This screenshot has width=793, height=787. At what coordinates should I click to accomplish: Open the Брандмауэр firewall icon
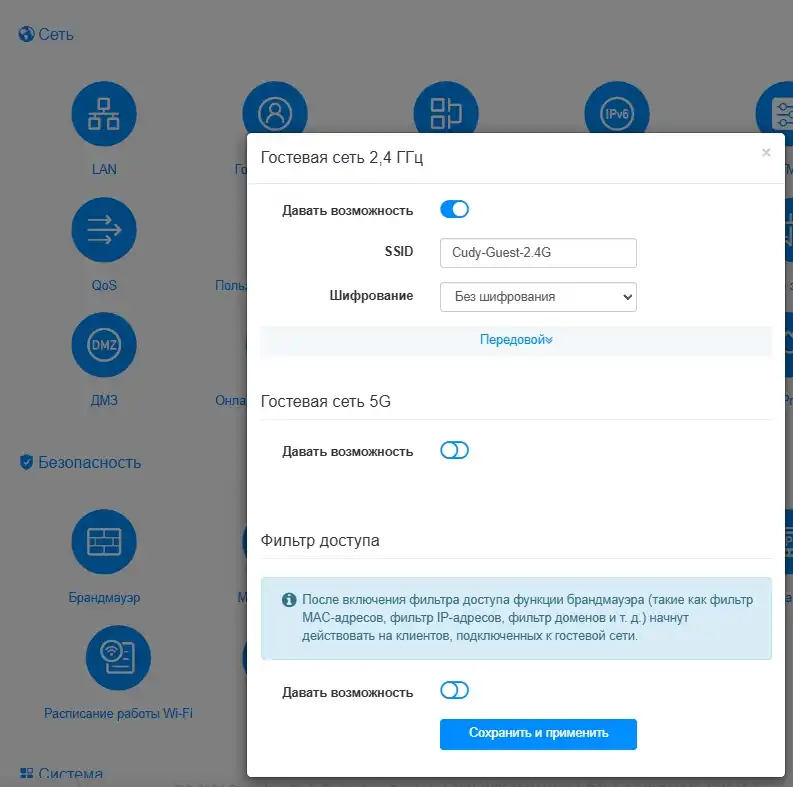(104, 542)
